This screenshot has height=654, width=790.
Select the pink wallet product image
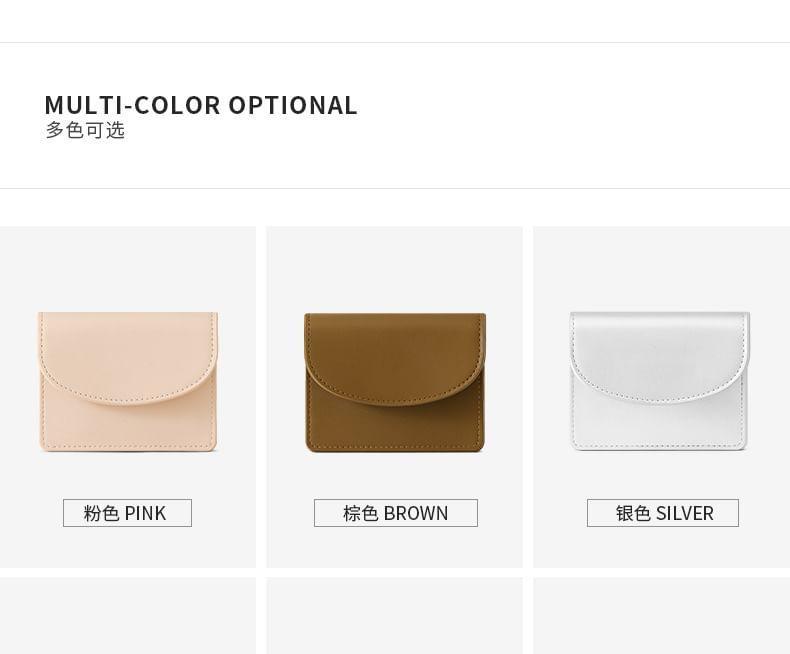point(128,381)
